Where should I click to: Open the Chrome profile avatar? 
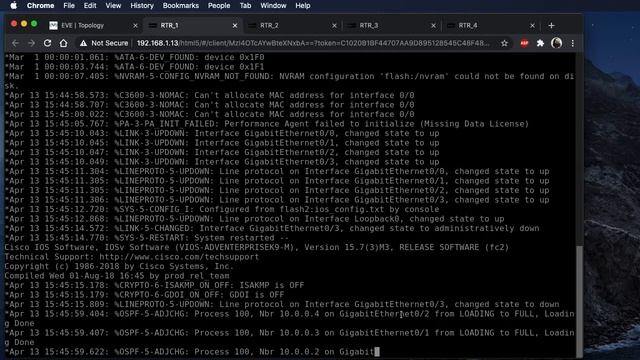click(556, 43)
